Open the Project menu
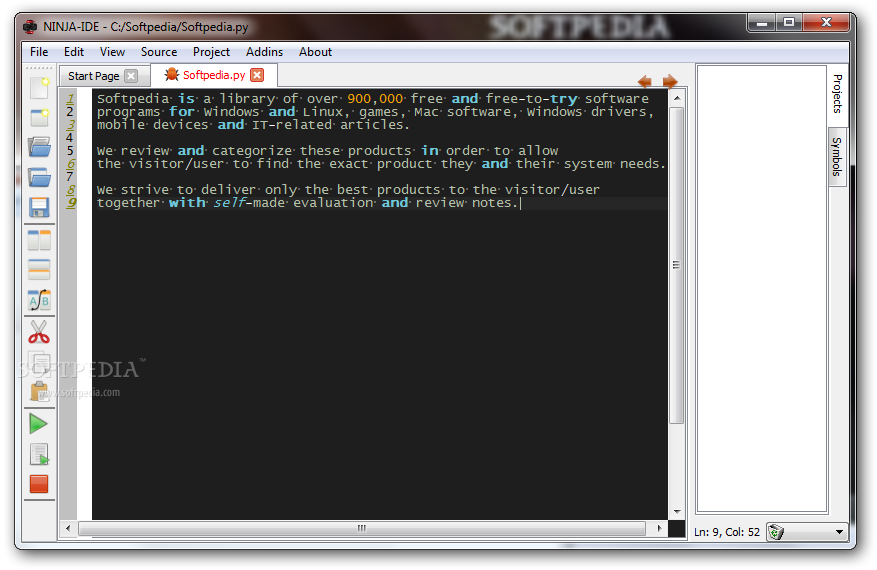Screen dimensions: 877x570 coord(211,52)
